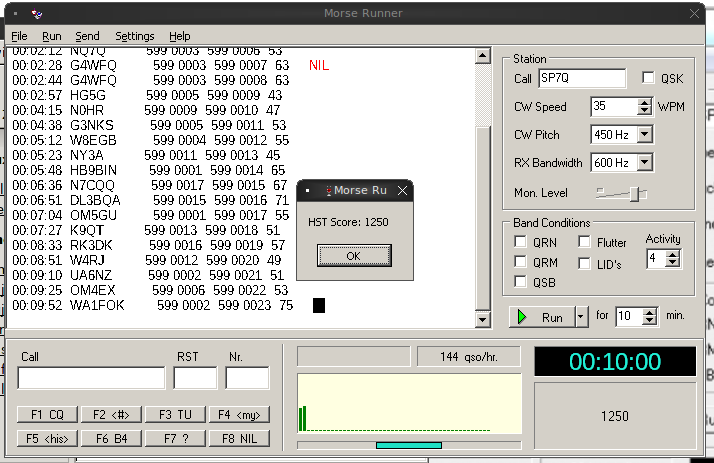Image resolution: width=714 pixels, height=463 pixels.
Task: Click the QSO rate graph panel
Action: click(x=409, y=404)
